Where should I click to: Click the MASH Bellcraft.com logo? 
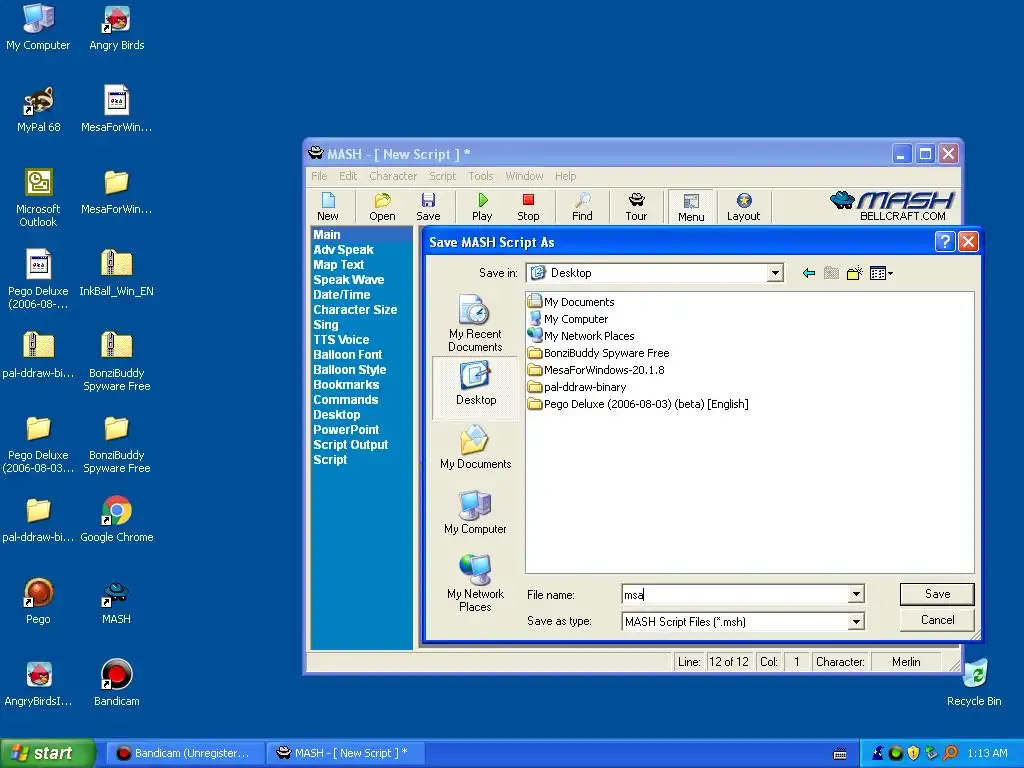[893, 206]
